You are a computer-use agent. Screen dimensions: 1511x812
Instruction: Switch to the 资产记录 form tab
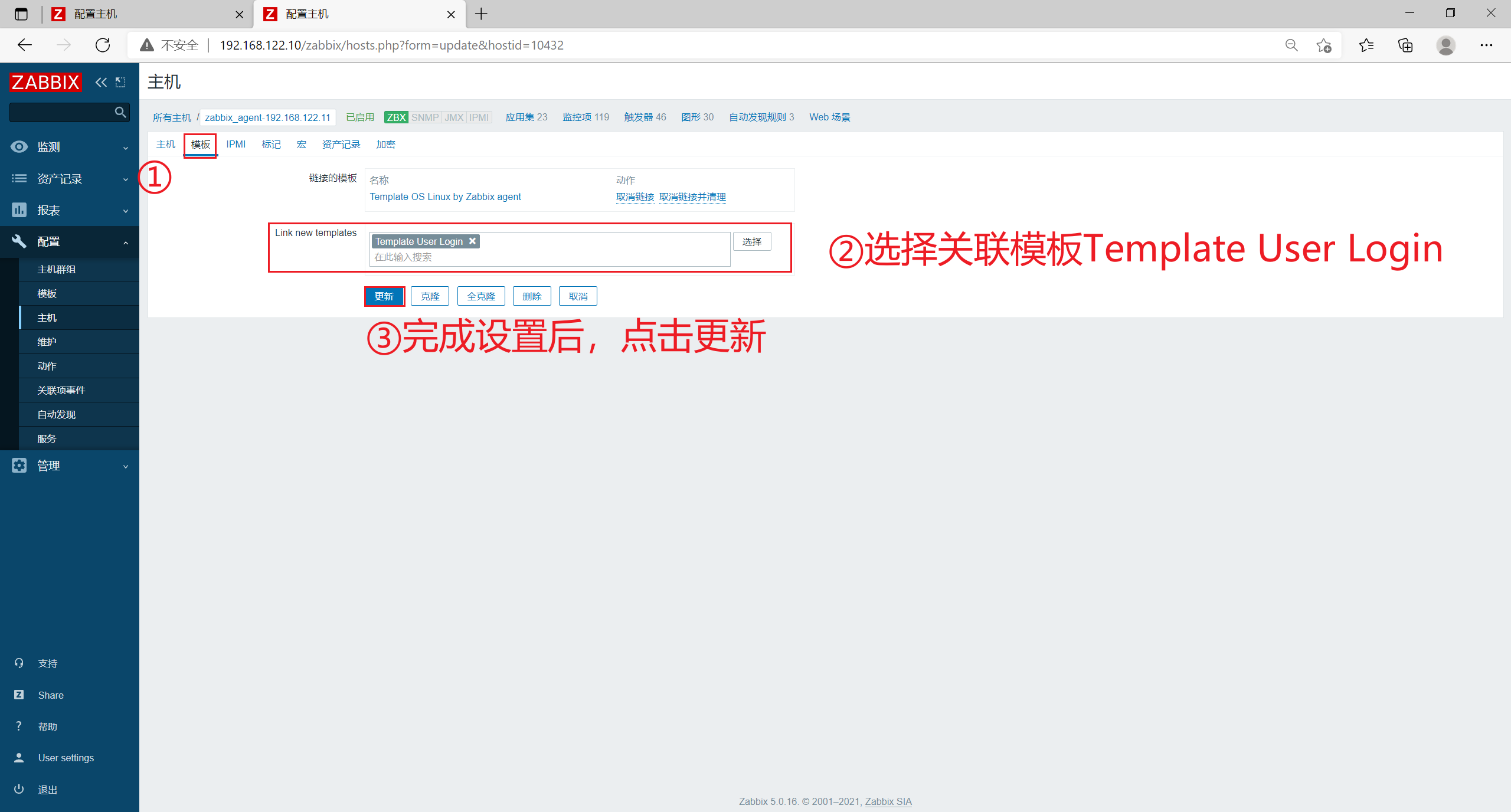click(x=341, y=144)
